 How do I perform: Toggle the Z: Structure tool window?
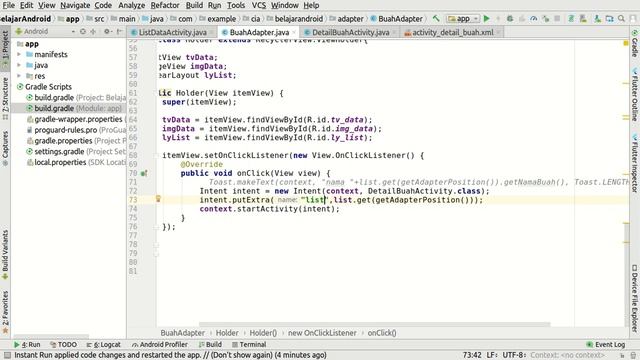click(5, 98)
